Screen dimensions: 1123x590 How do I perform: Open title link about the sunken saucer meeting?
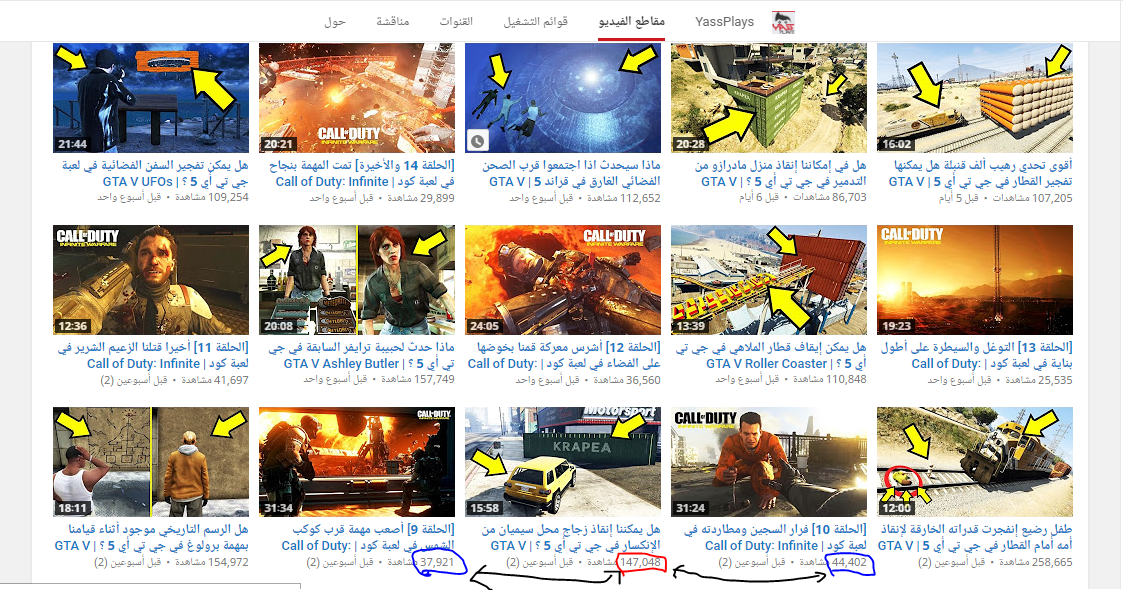(x=571, y=173)
